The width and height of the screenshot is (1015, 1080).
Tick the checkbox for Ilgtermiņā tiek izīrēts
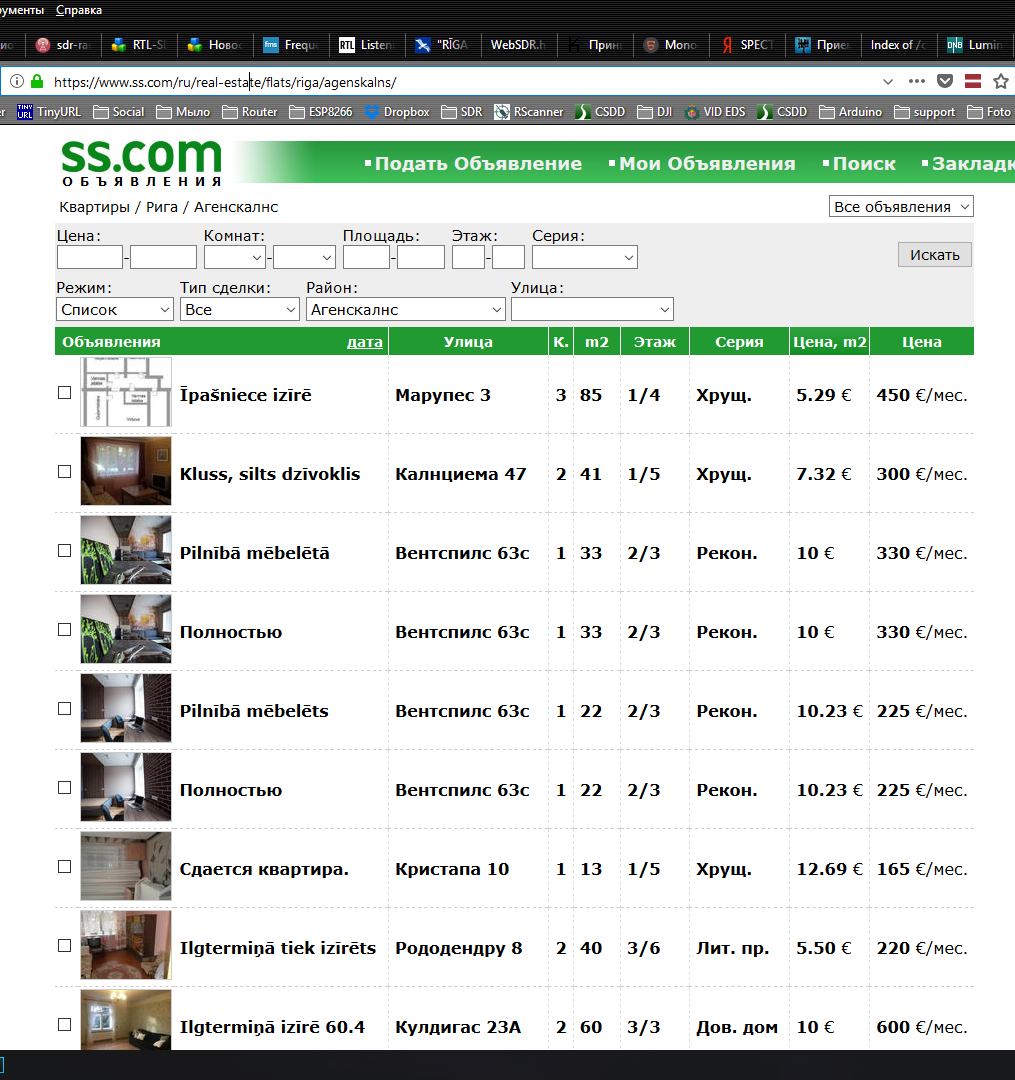(65, 946)
